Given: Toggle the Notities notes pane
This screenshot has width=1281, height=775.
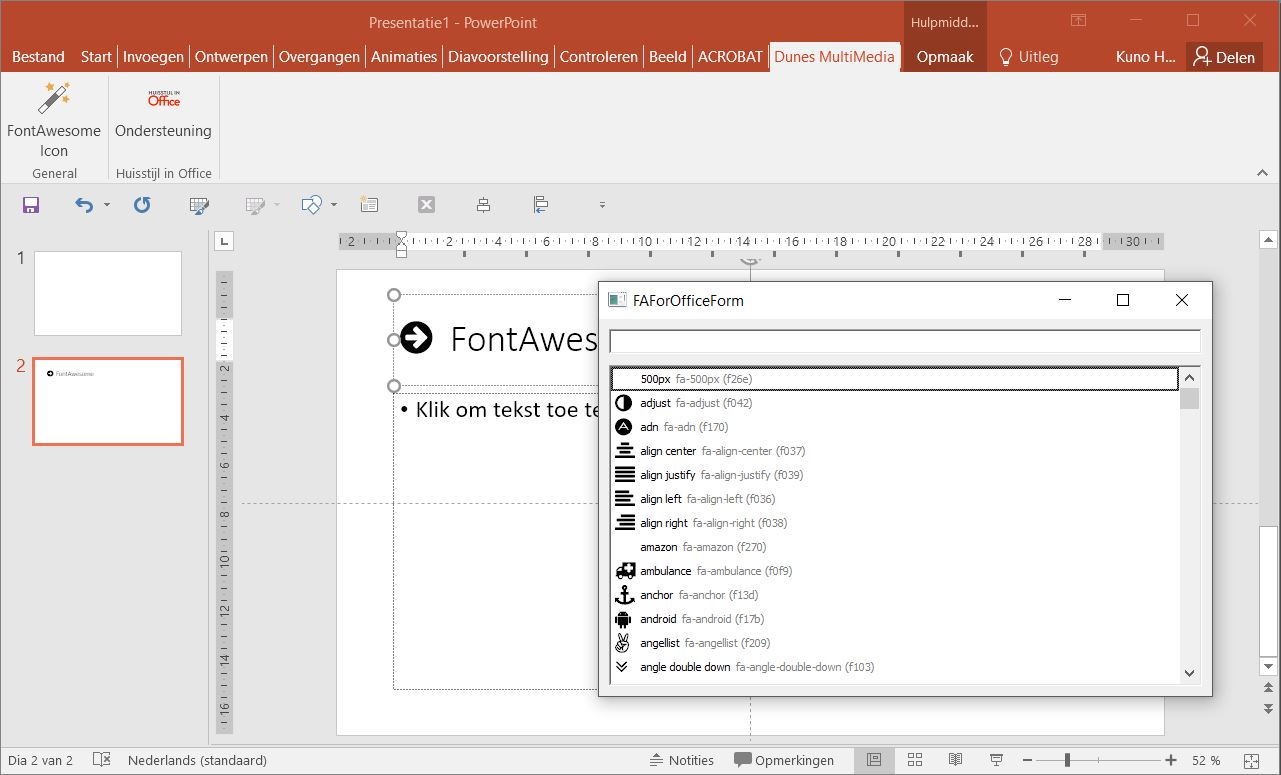Looking at the screenshot, I should (x=681, y=760).
